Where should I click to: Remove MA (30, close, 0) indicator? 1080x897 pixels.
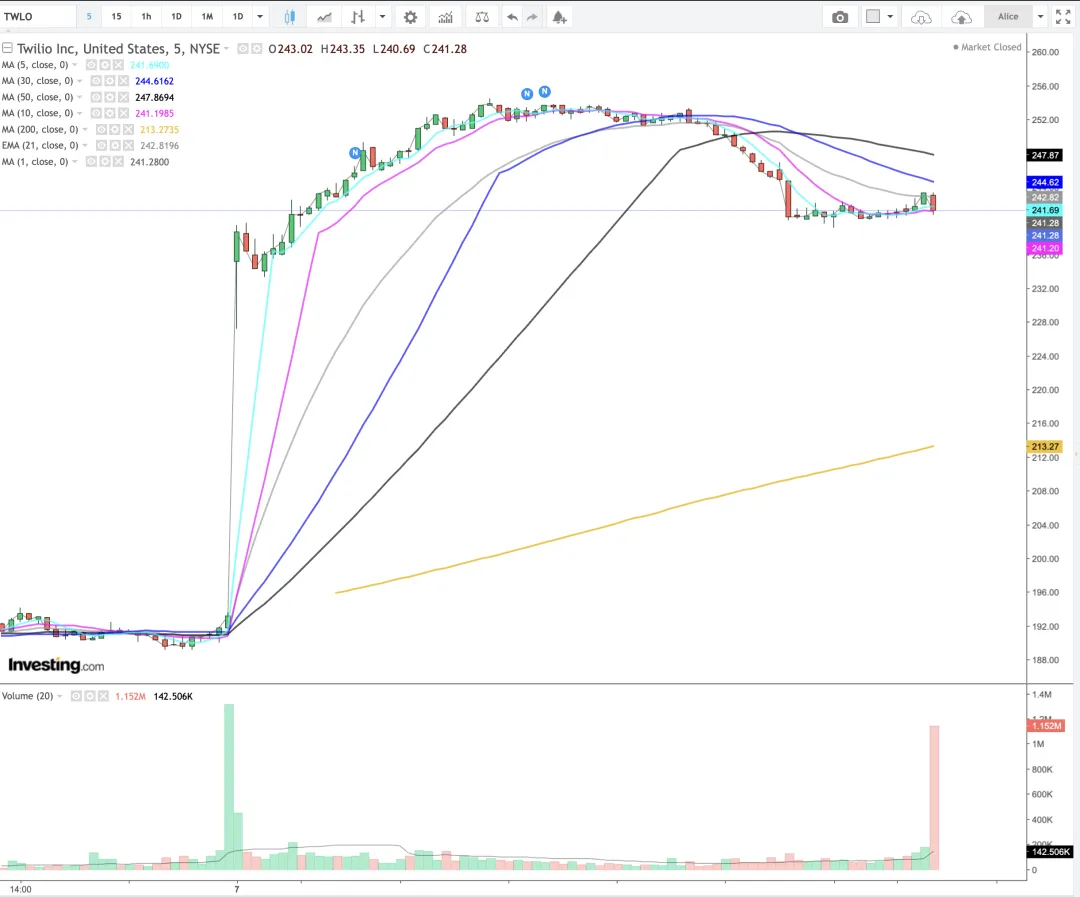pyautogui.click(x=123, y=81)
